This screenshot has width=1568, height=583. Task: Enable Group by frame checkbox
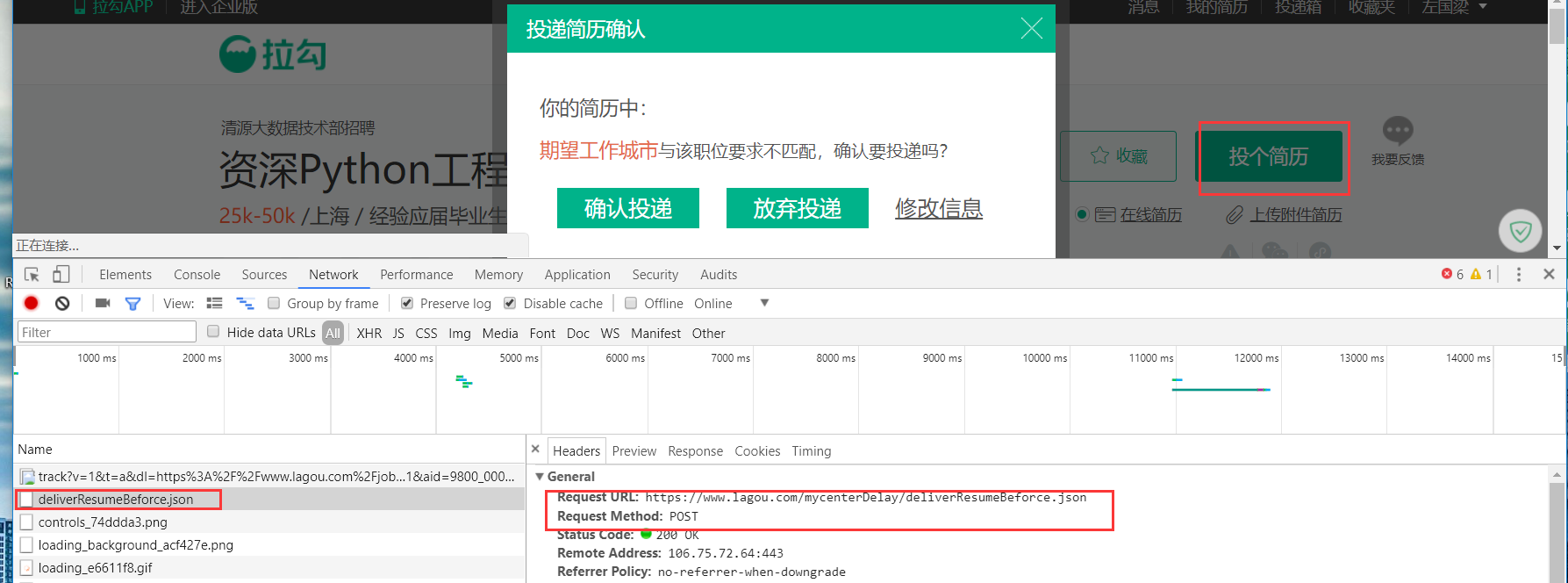coord(274,303)
